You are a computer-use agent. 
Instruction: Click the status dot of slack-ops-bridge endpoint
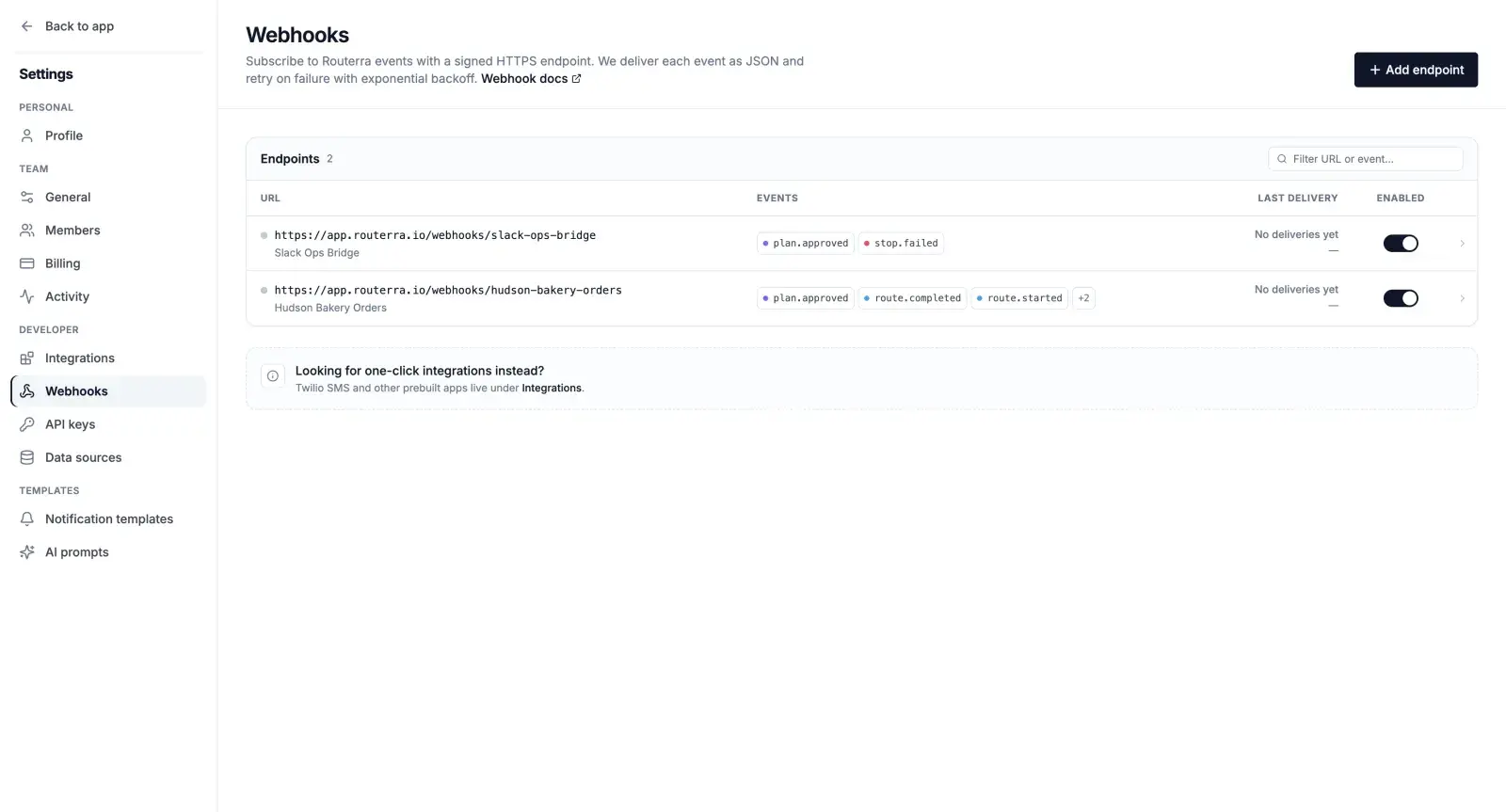click(264, 235)
